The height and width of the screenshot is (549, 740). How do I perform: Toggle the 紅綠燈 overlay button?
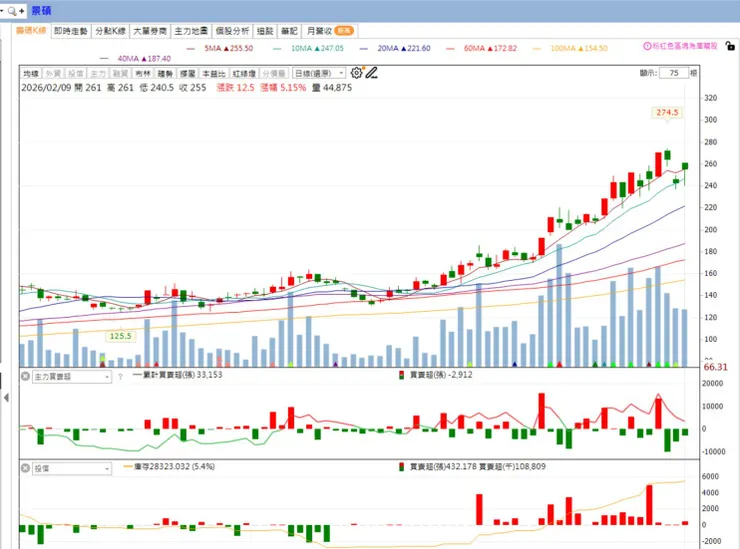[x=244, y=73]
